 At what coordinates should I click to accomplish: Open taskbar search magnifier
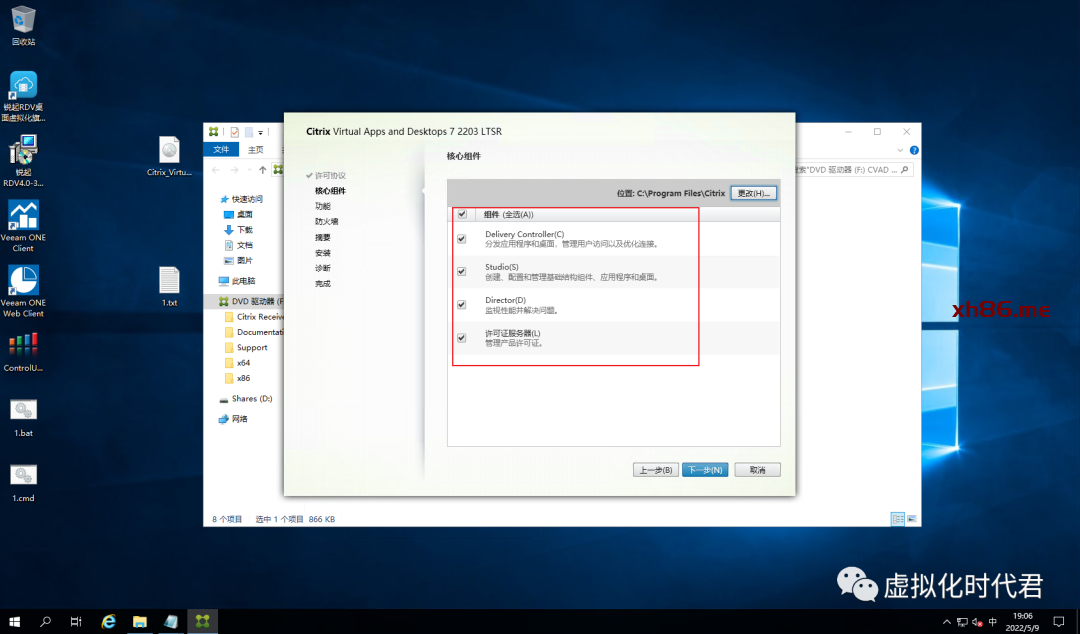pos(45,622)
